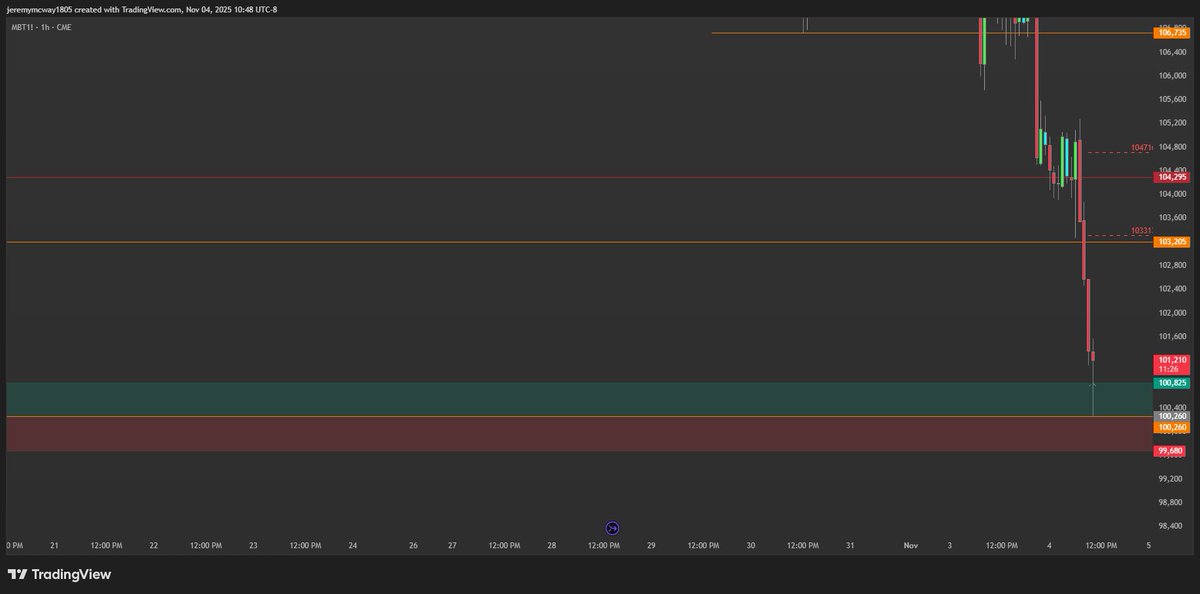Image resolution: width=1200 pixels, height=594 pixels.
Task: Click the 103,600 price scale label
Action: point(1171,218)
